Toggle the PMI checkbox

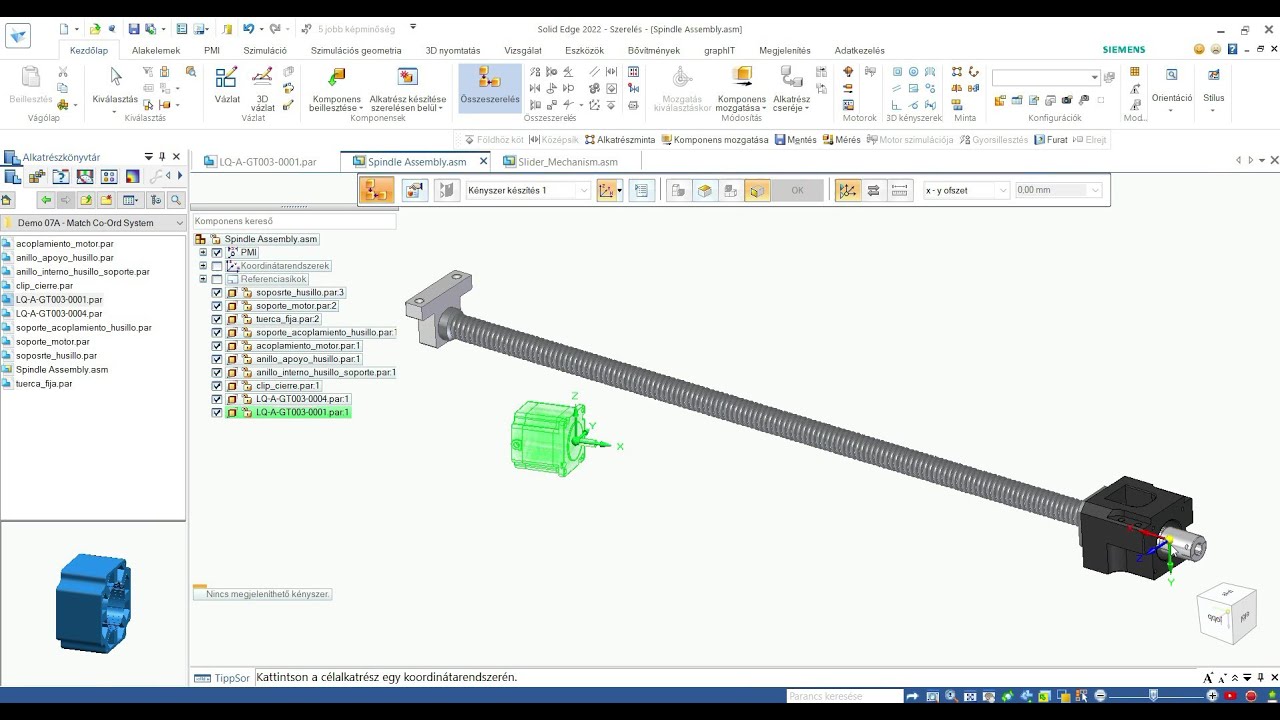coord(217,253)
